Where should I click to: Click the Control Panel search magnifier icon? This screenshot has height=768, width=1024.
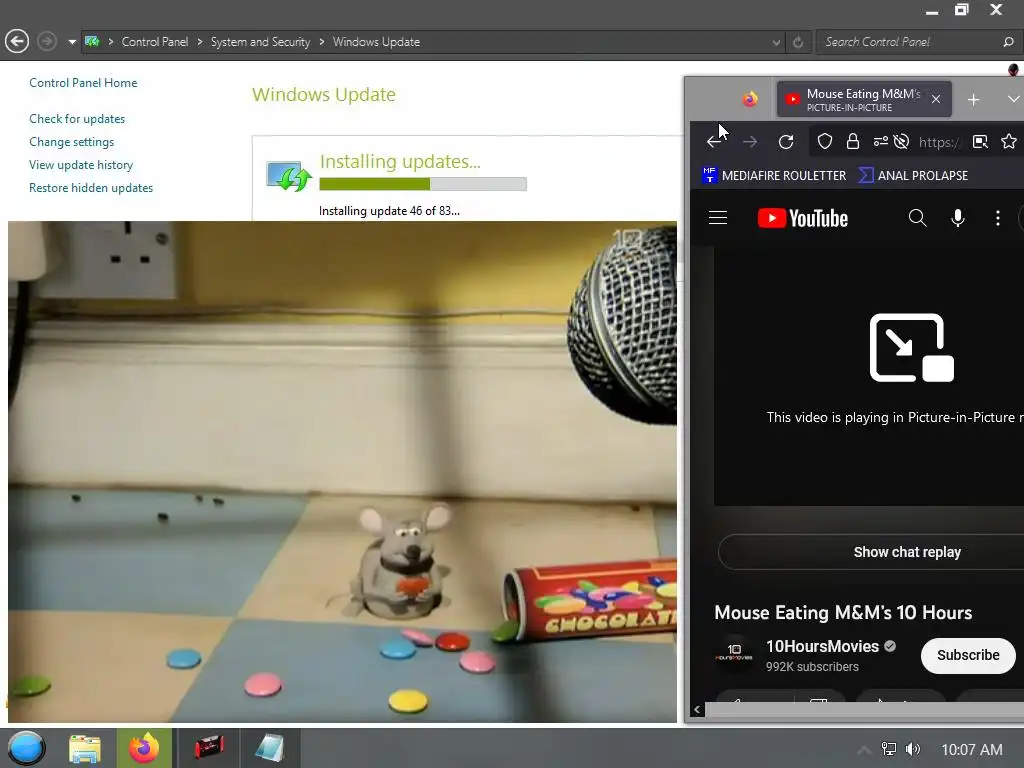(x=1008, y=42)
